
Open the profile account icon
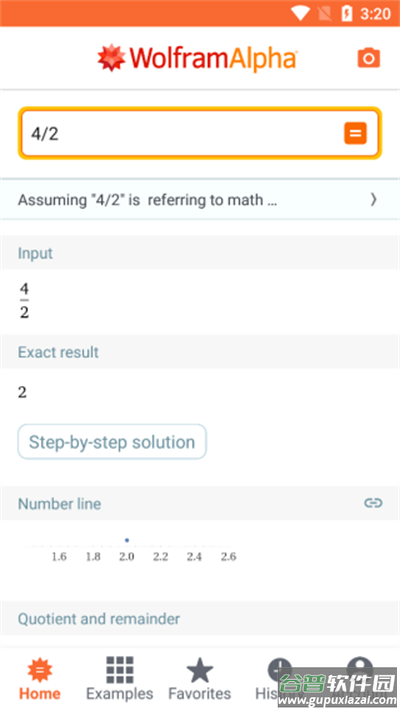(x=360, y=669)
